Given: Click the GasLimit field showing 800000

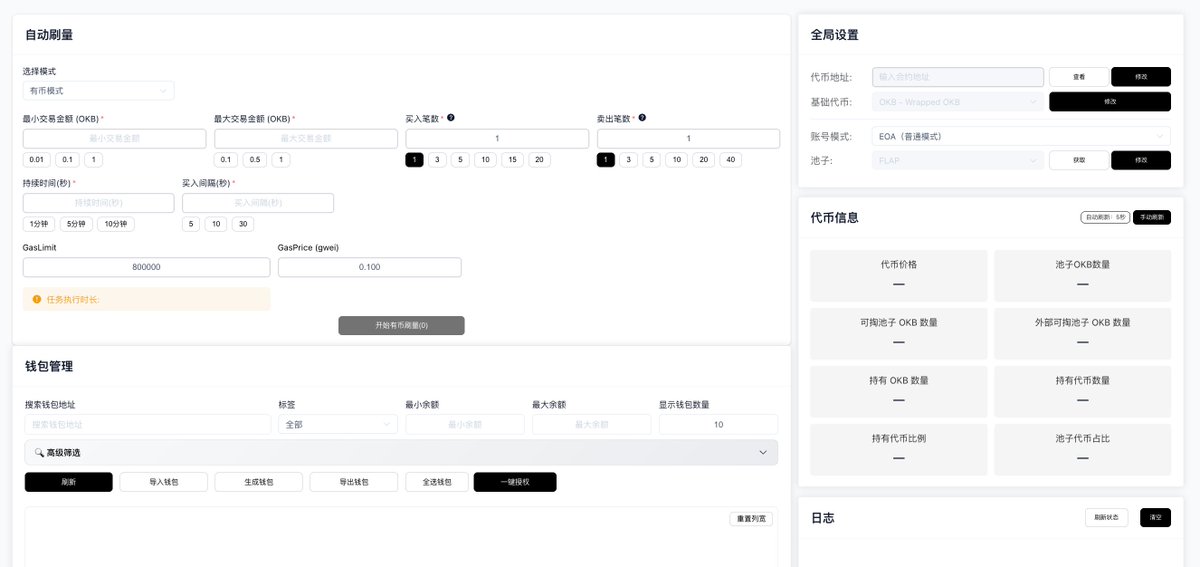Looking at the screenshot, I should 146,267.
